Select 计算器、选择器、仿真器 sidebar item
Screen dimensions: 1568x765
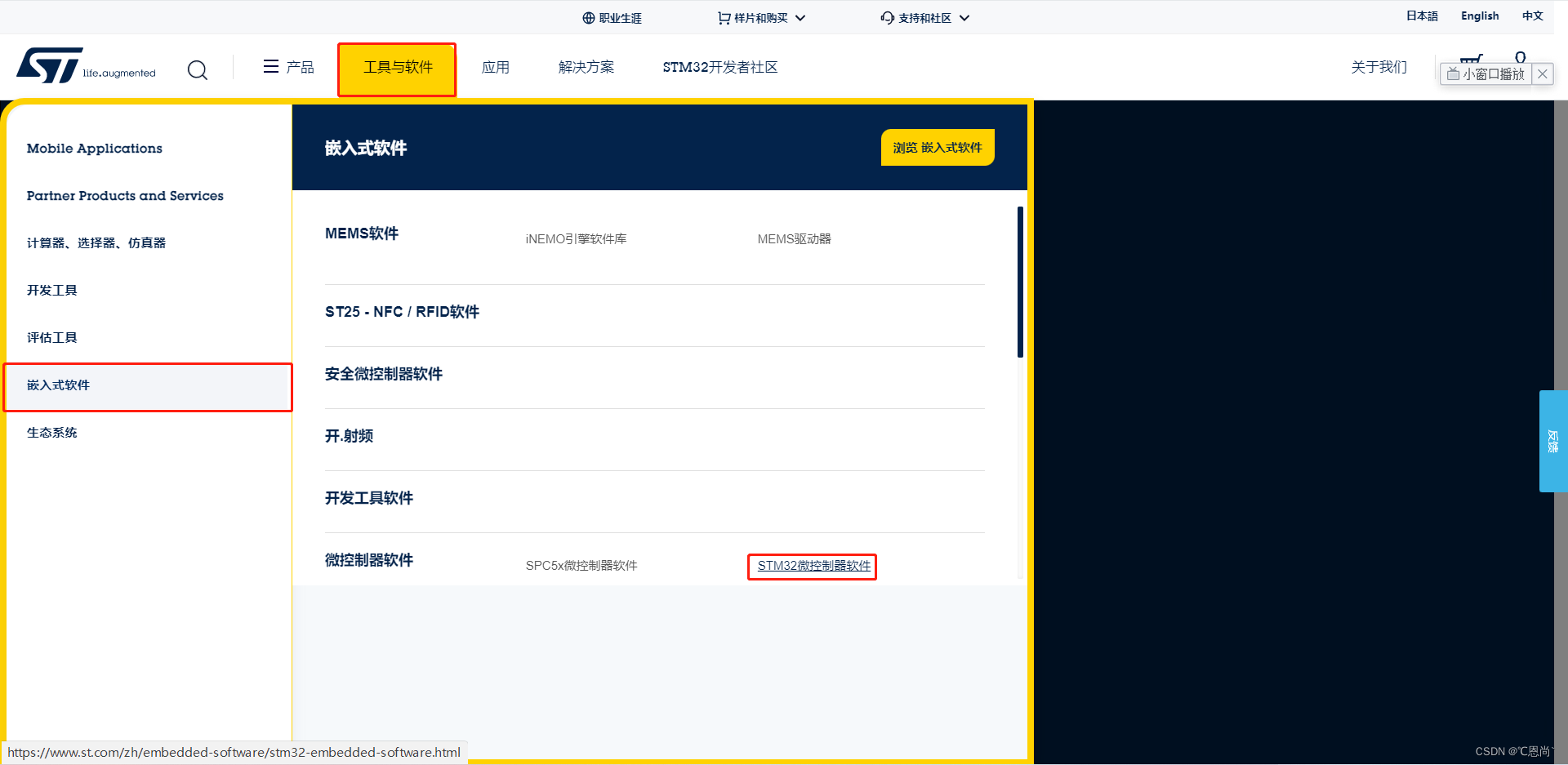click(96, 242)
